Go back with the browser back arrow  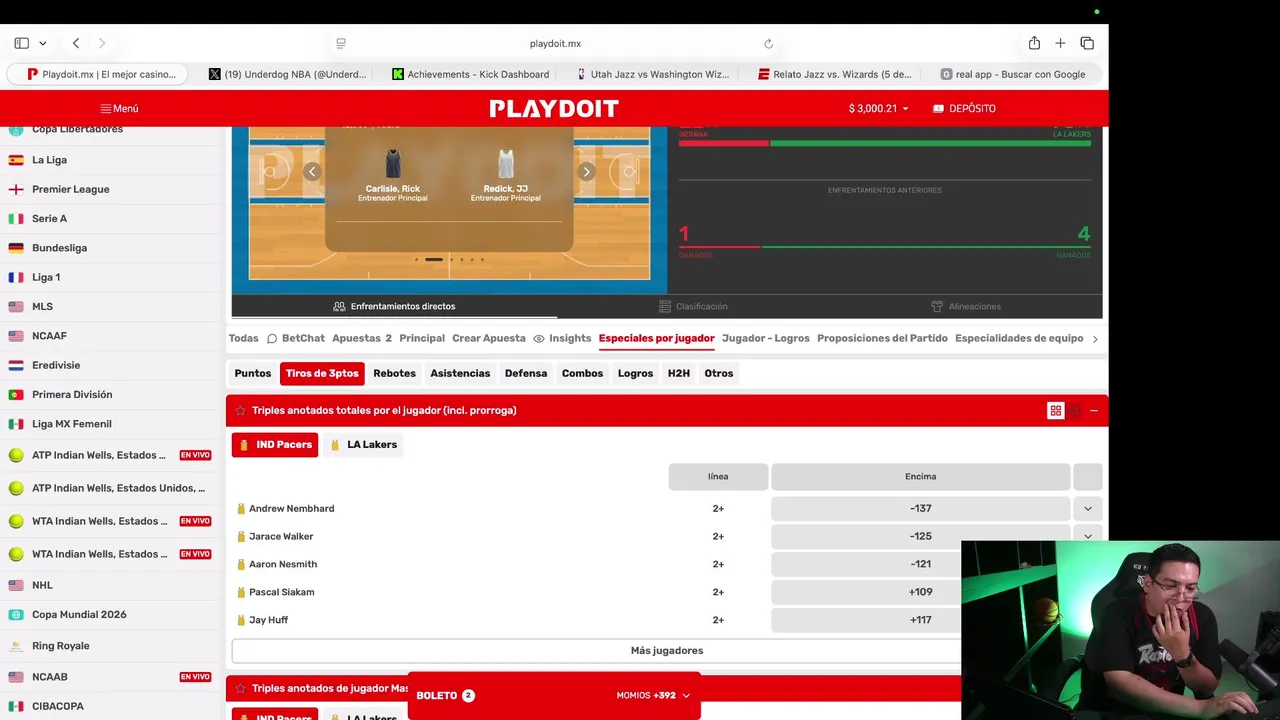[76, 43]
